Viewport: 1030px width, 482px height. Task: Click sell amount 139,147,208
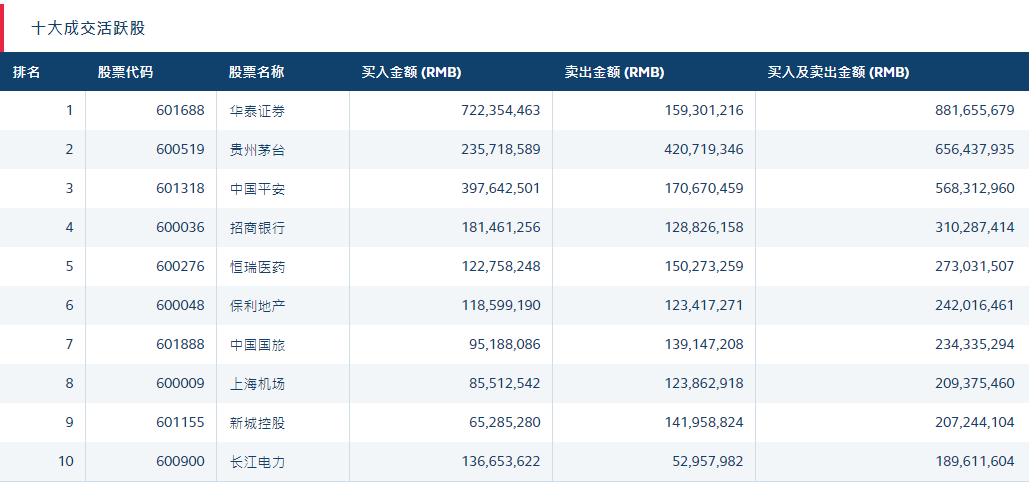click(x=705, y=344)
